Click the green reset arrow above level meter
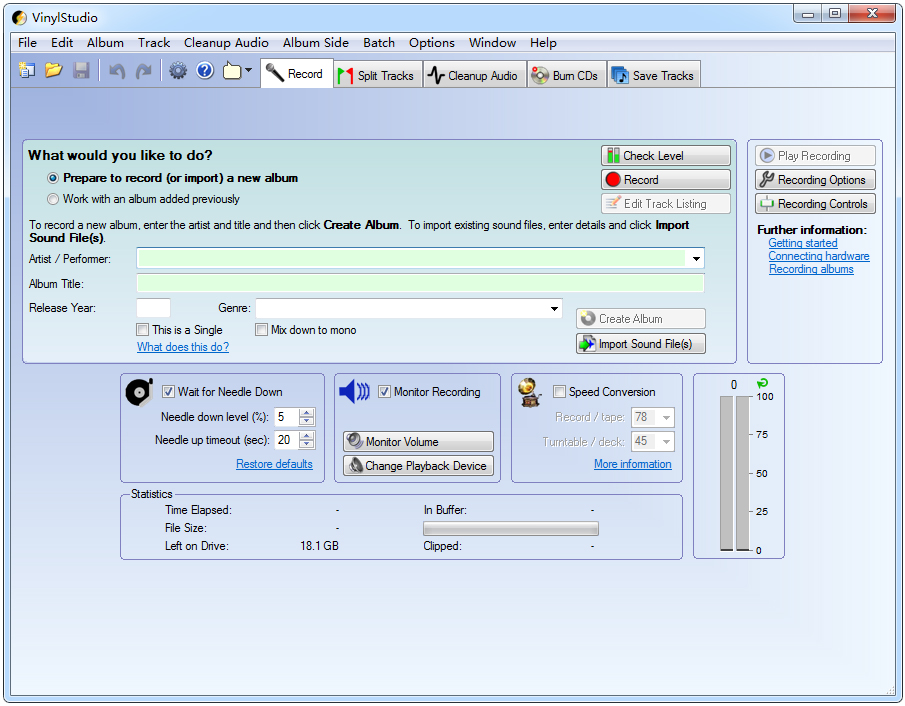This screenshot has width=905, height=706. (762, 383)
